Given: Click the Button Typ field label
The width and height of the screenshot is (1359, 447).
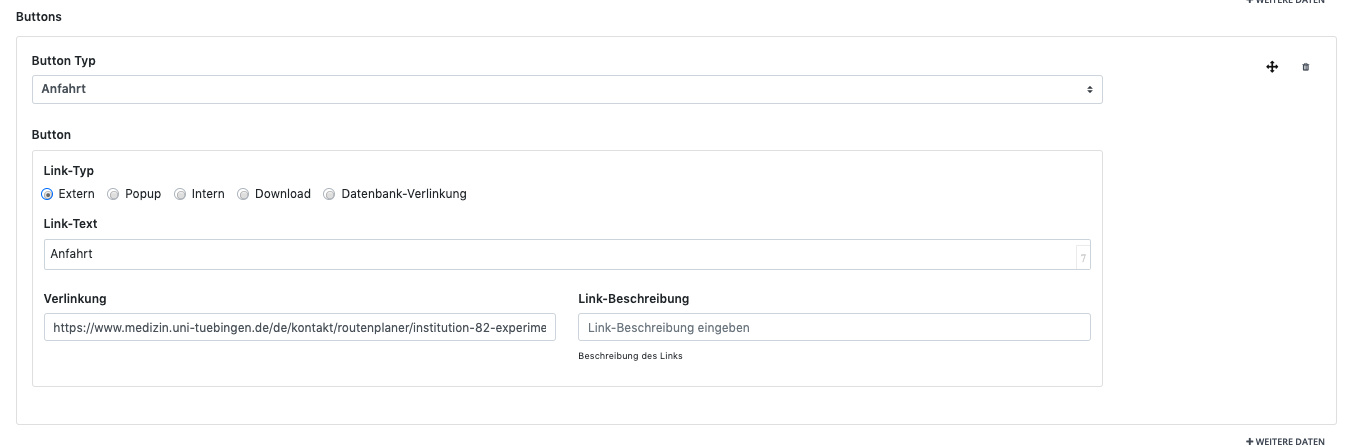Looking at the screenshot, I should (x=64, y=61).
